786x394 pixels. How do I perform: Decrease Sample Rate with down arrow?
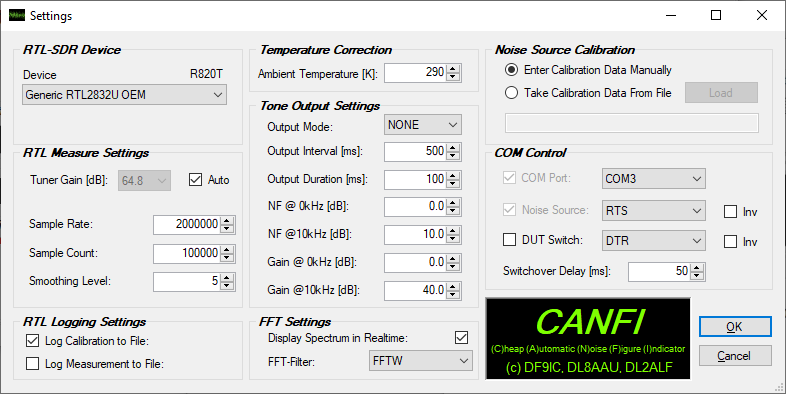[x=227, y=229]
